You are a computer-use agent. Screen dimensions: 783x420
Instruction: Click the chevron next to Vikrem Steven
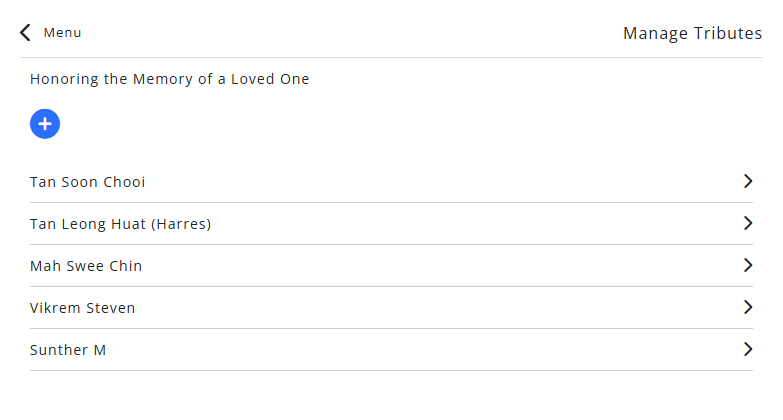tap(747, 307)
